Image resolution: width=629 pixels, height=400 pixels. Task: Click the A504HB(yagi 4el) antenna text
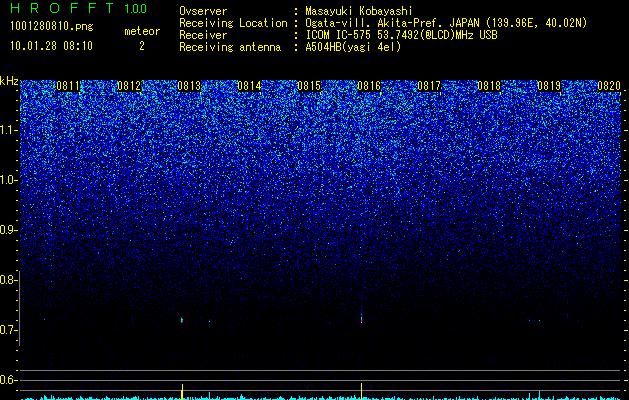coord(353,47)
